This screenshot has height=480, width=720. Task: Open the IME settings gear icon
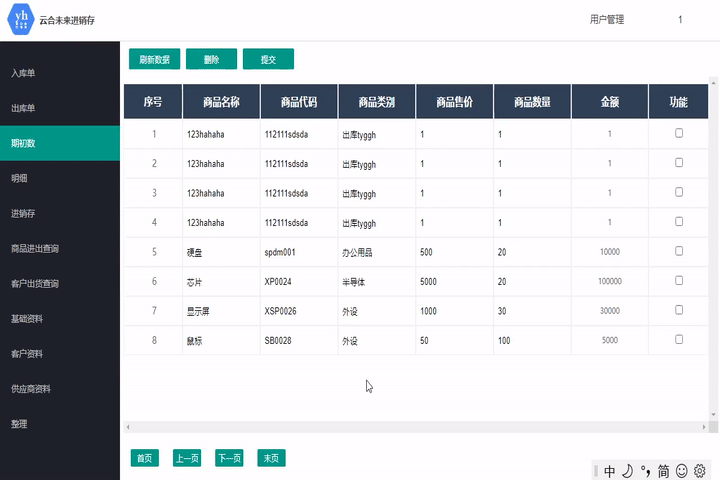pyautogui.click(x=700, y=470)
